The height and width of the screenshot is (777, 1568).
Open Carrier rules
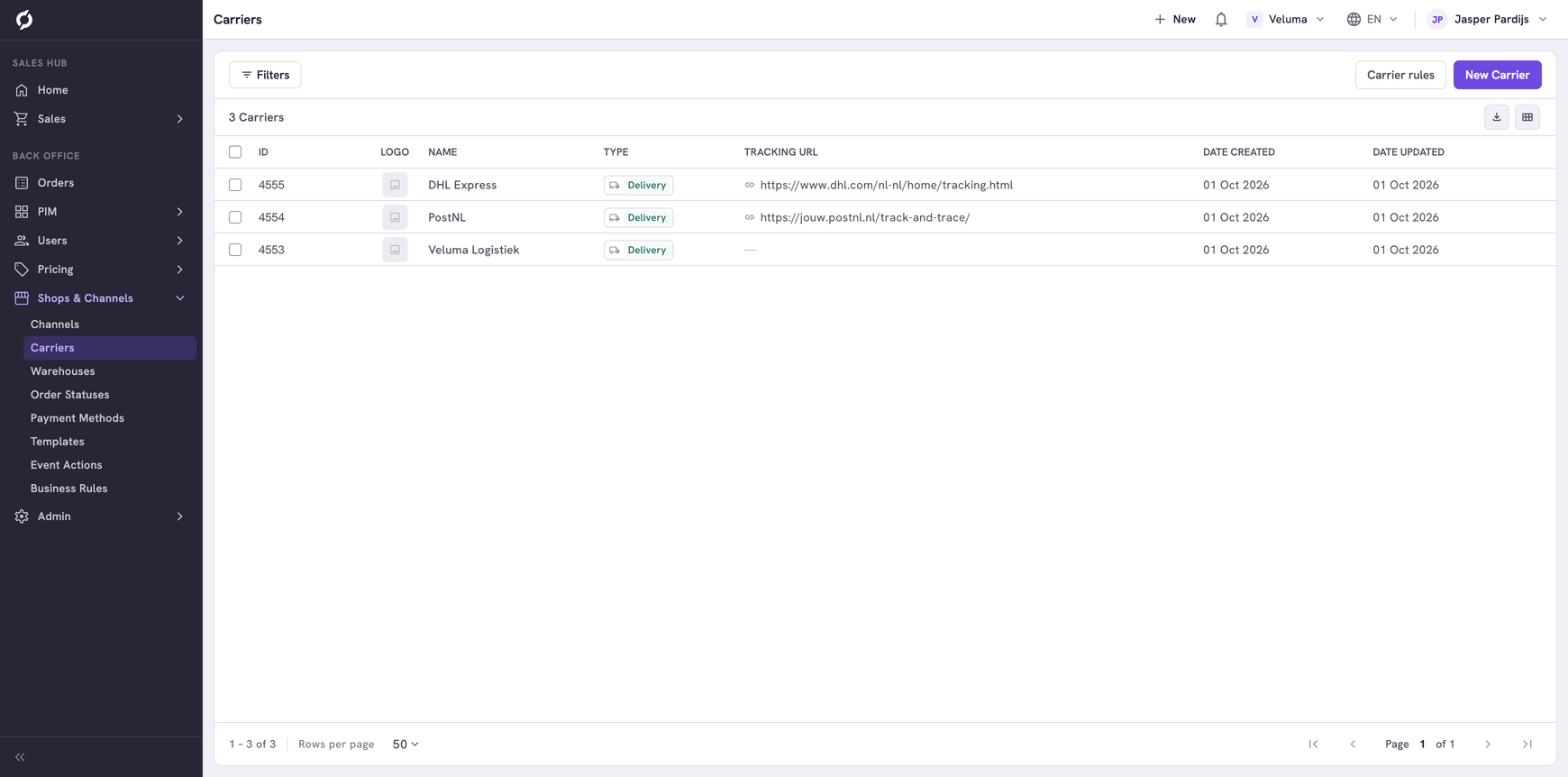click(x=1400, y=75)
